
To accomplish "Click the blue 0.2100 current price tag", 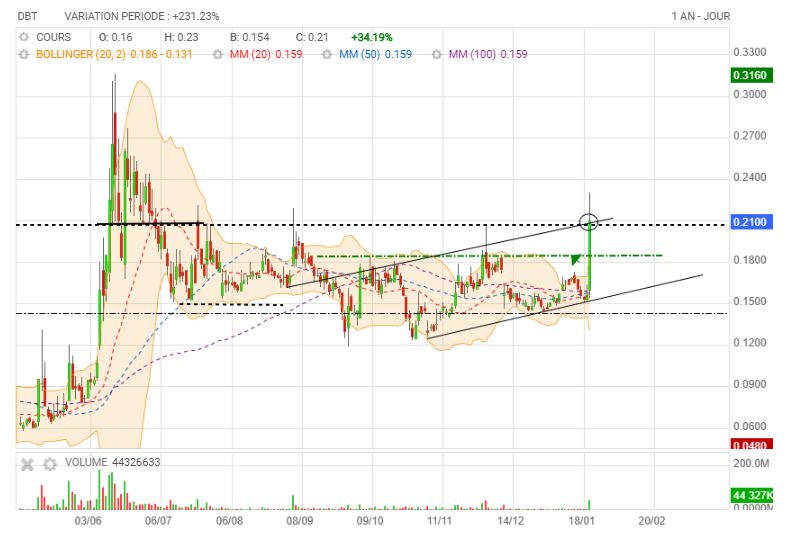I will [x=752, y=222].
